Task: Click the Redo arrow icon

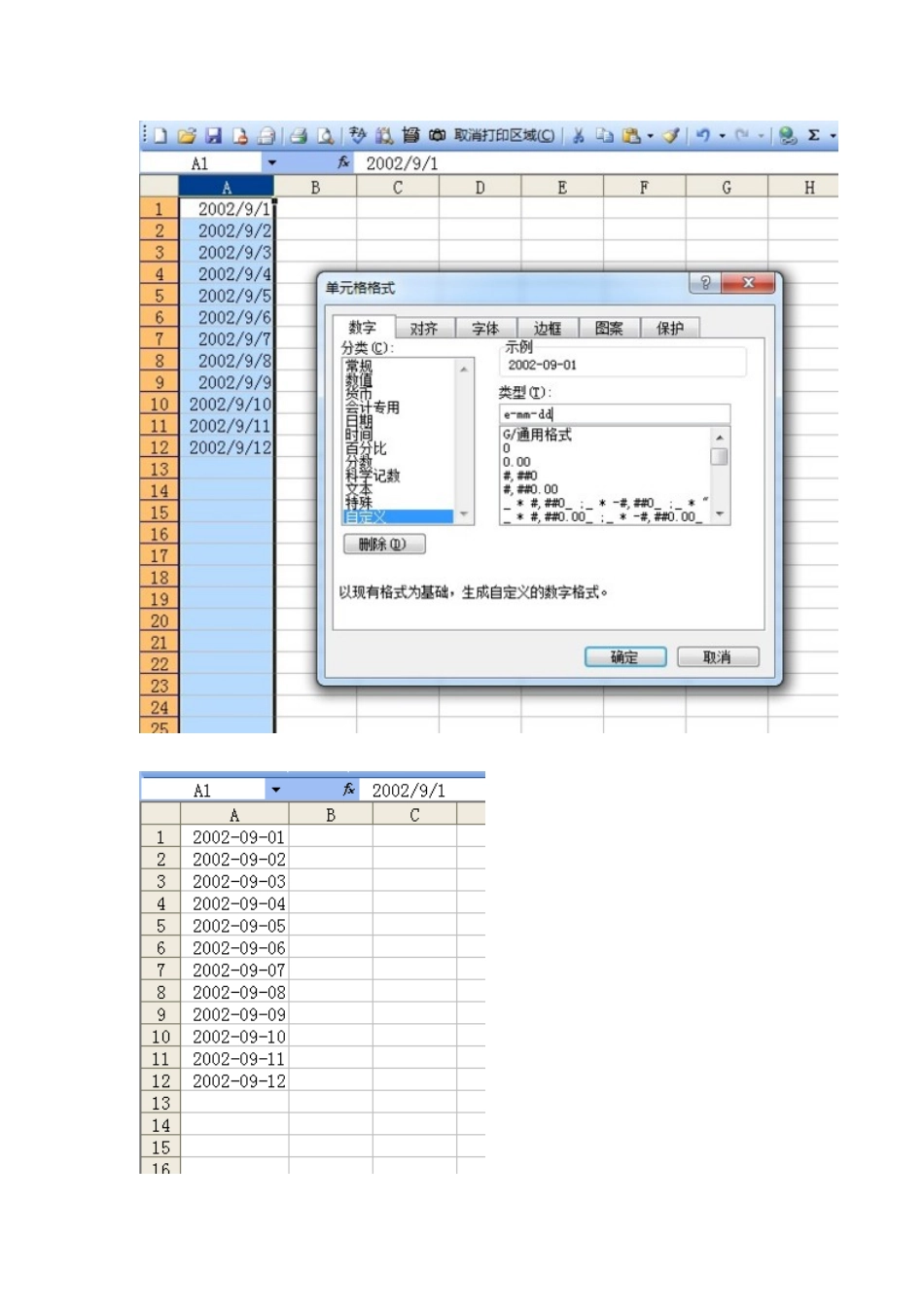Action: [742, 136]
